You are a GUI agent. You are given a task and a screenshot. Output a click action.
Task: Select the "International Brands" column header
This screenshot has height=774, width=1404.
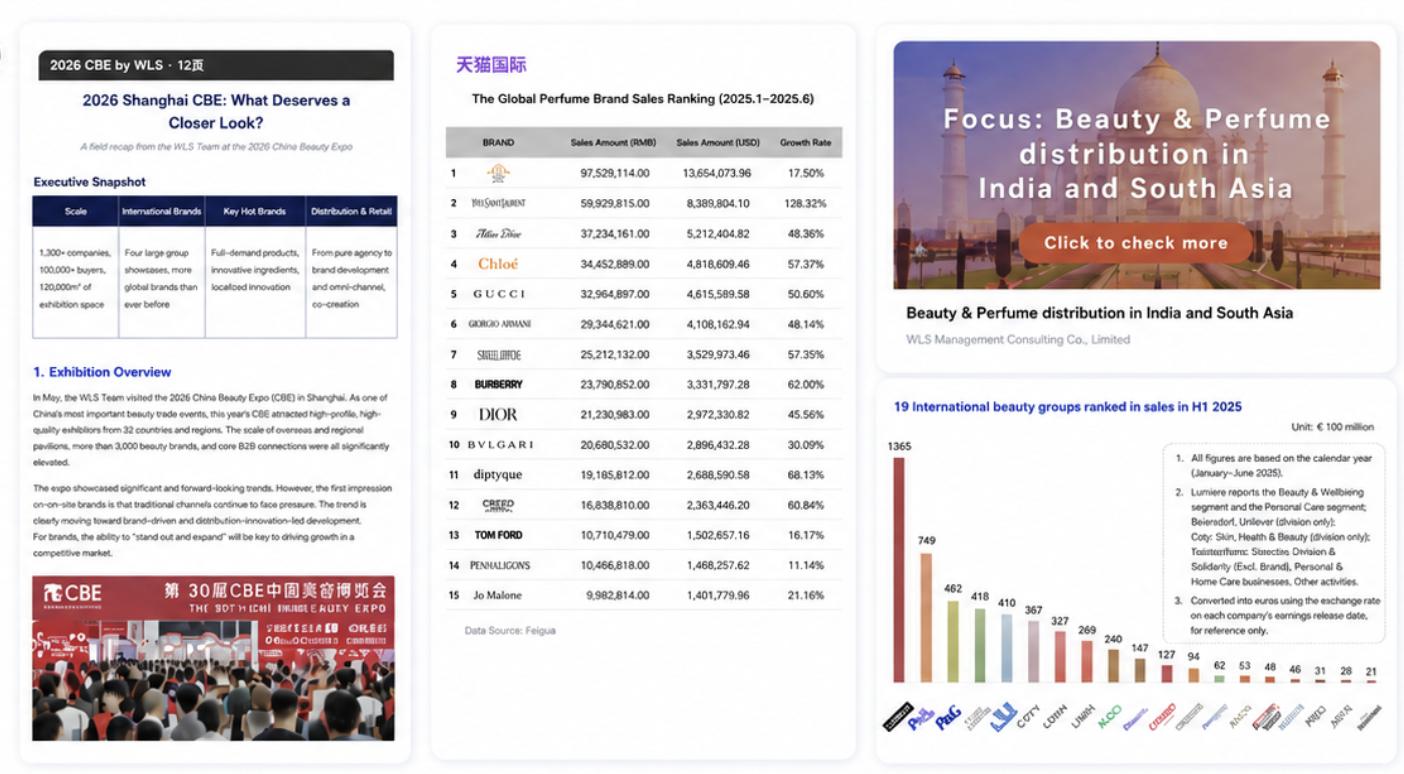[x=162, y=211]
